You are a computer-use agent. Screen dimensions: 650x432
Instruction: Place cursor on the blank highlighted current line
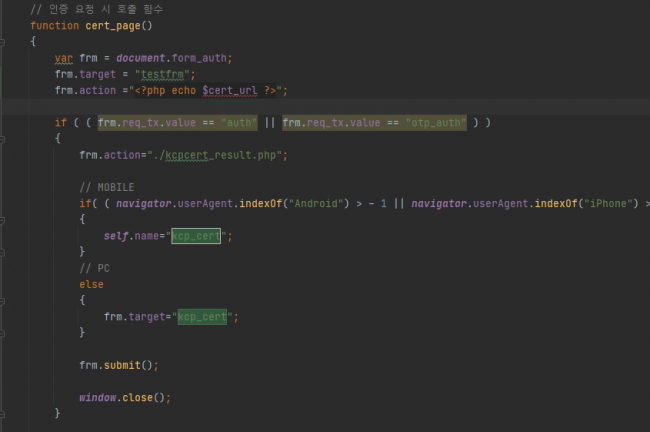(x=325, y=107)
